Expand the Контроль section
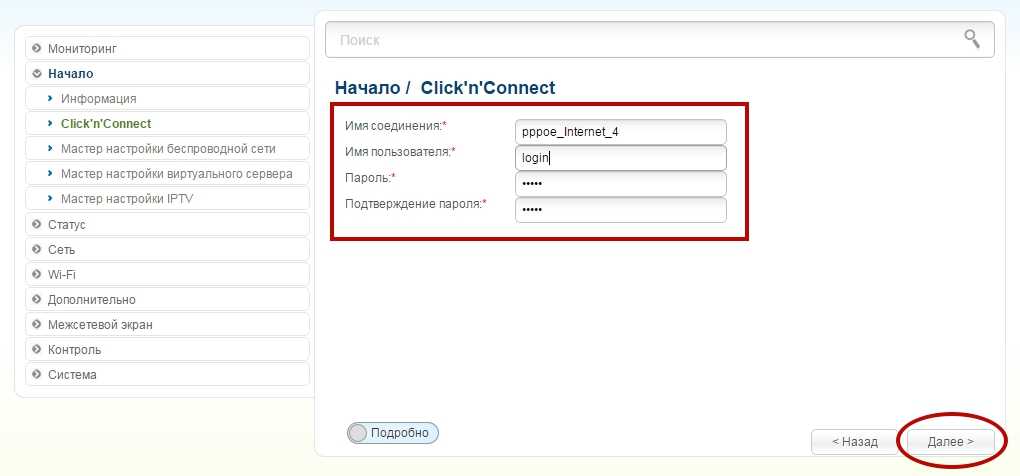 (74, 350)
